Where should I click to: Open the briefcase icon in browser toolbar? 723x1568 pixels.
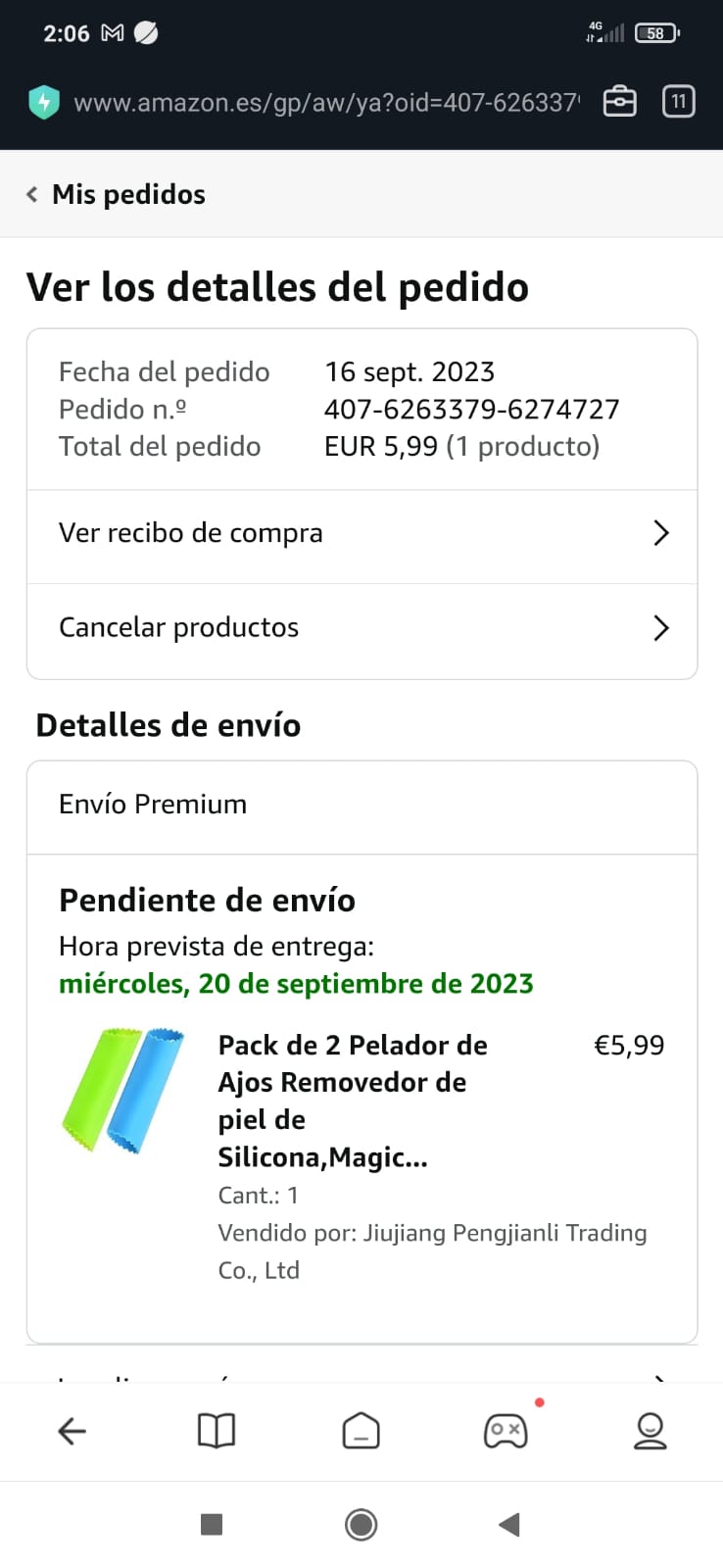[619, 102]
